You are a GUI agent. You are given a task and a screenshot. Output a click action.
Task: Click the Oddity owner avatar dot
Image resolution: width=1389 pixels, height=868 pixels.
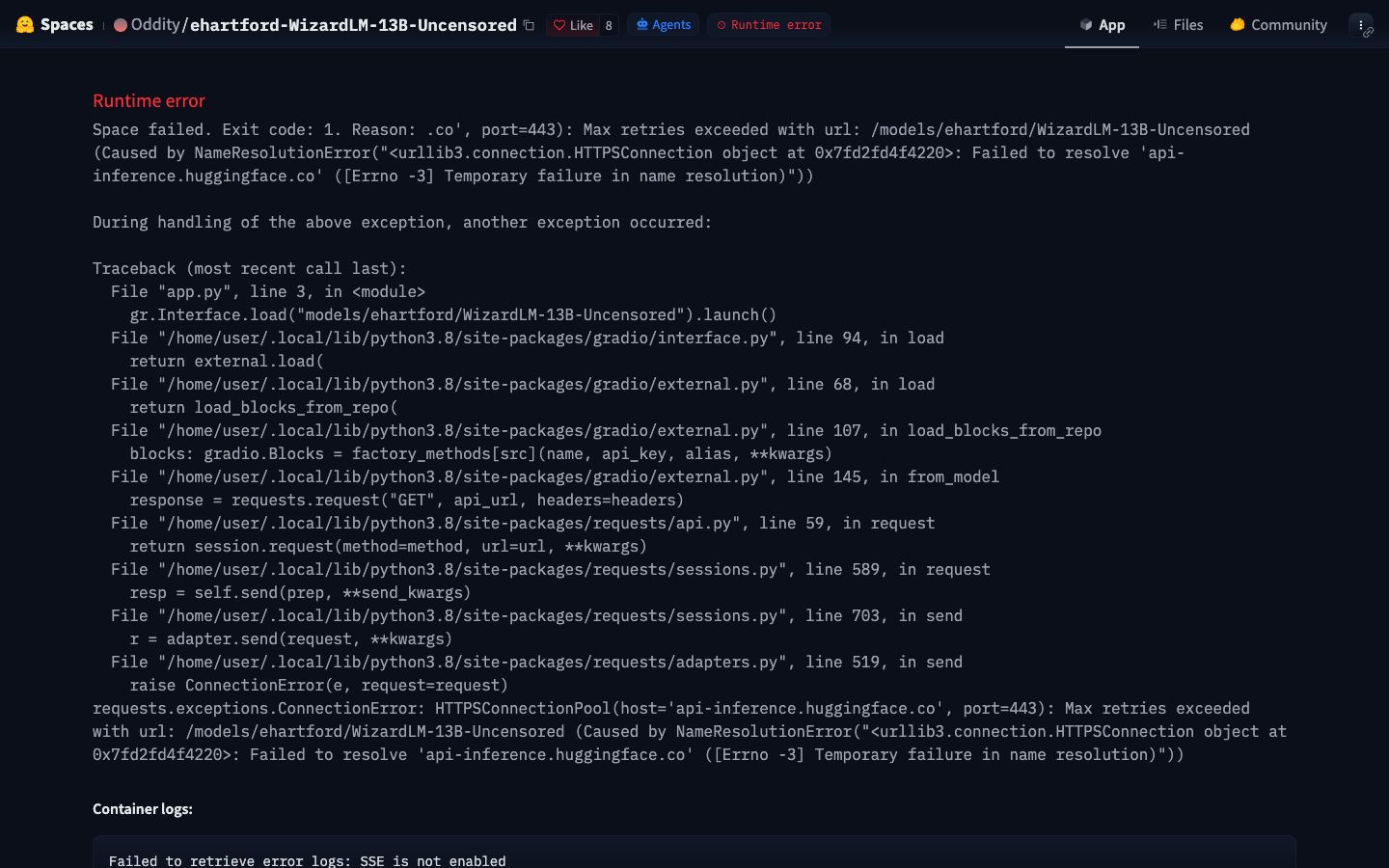click(x=121, y=25)
